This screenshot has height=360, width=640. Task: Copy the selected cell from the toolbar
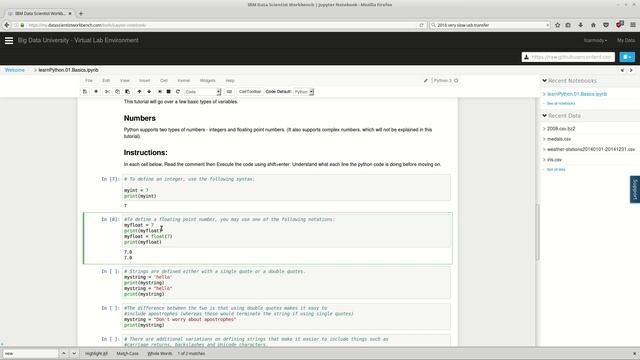(117, 92)
